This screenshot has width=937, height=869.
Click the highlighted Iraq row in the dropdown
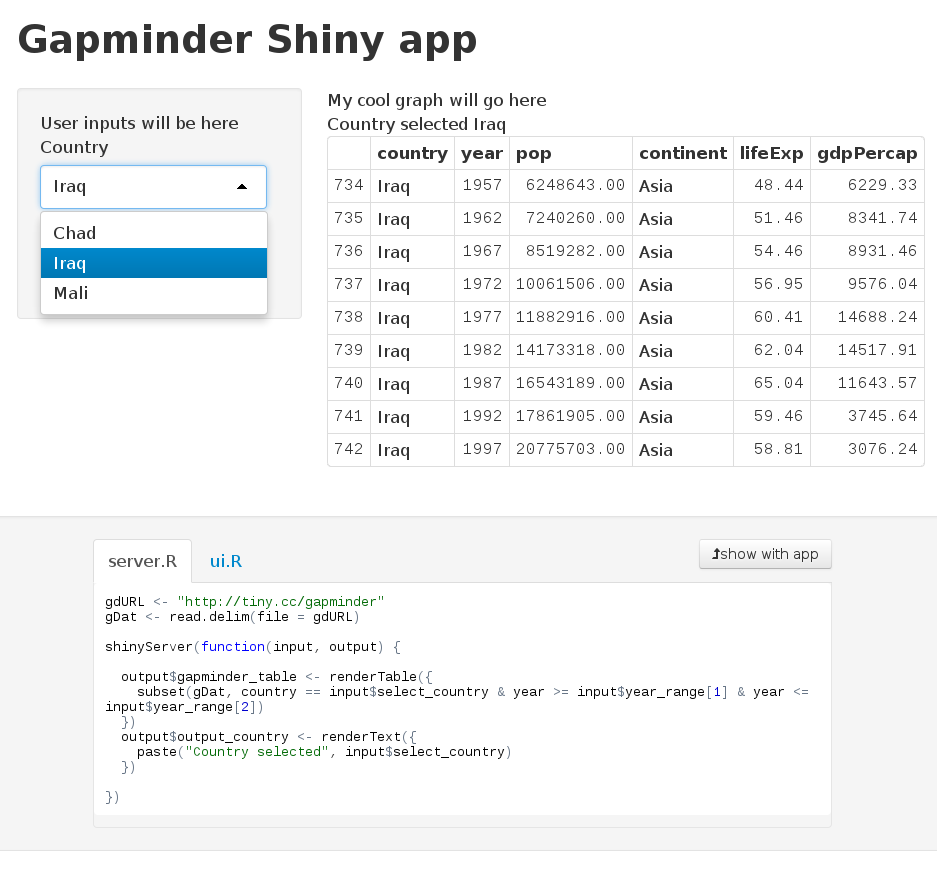coord(71,263)
